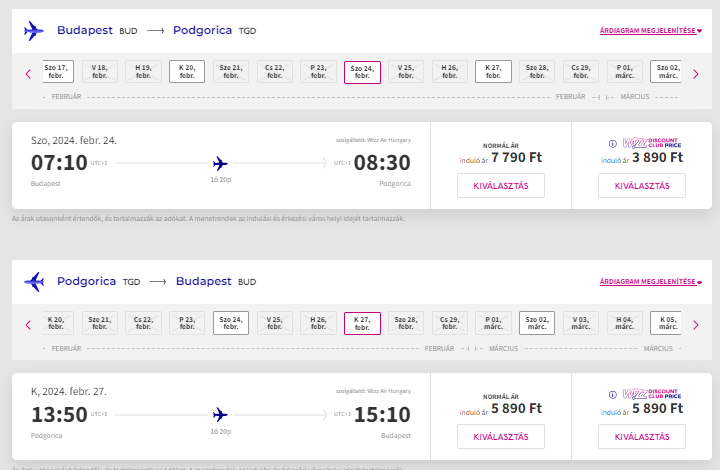Expand outbound Árdiagram megjelenítése price chart

click(x=651, y=31)
